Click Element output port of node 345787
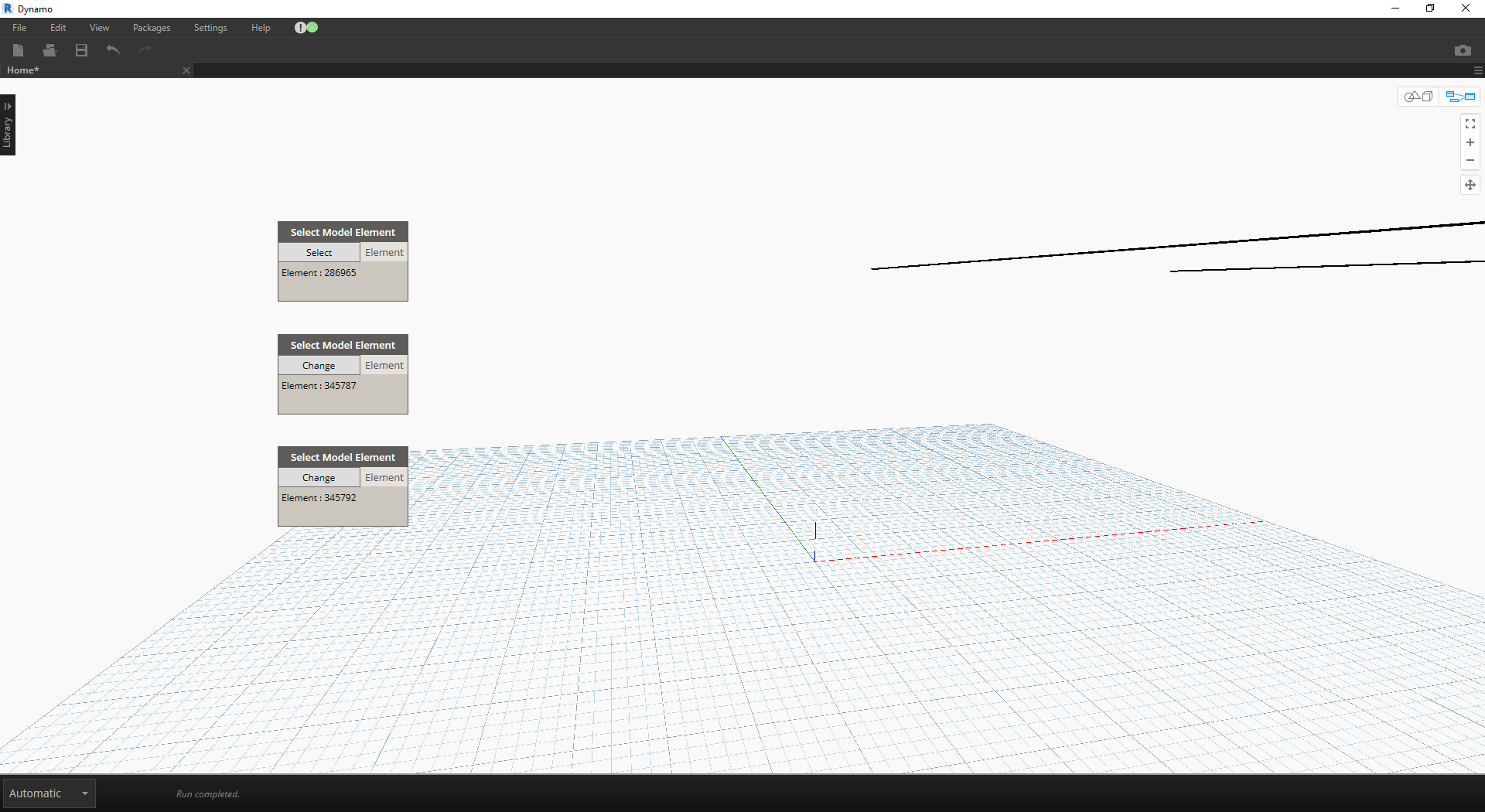This screenshot has width=1485, height=812. click(384, 366)
